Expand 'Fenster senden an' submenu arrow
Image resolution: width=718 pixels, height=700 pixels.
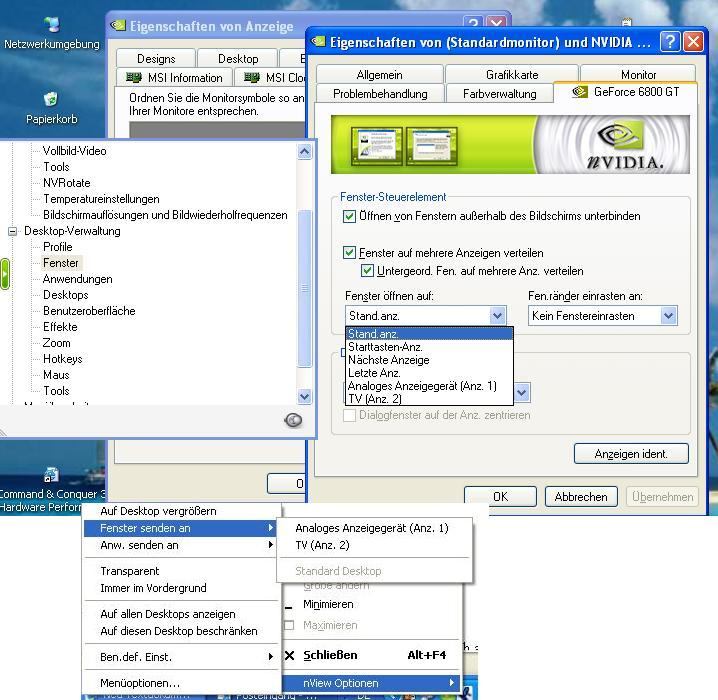(x=271, y=528)
